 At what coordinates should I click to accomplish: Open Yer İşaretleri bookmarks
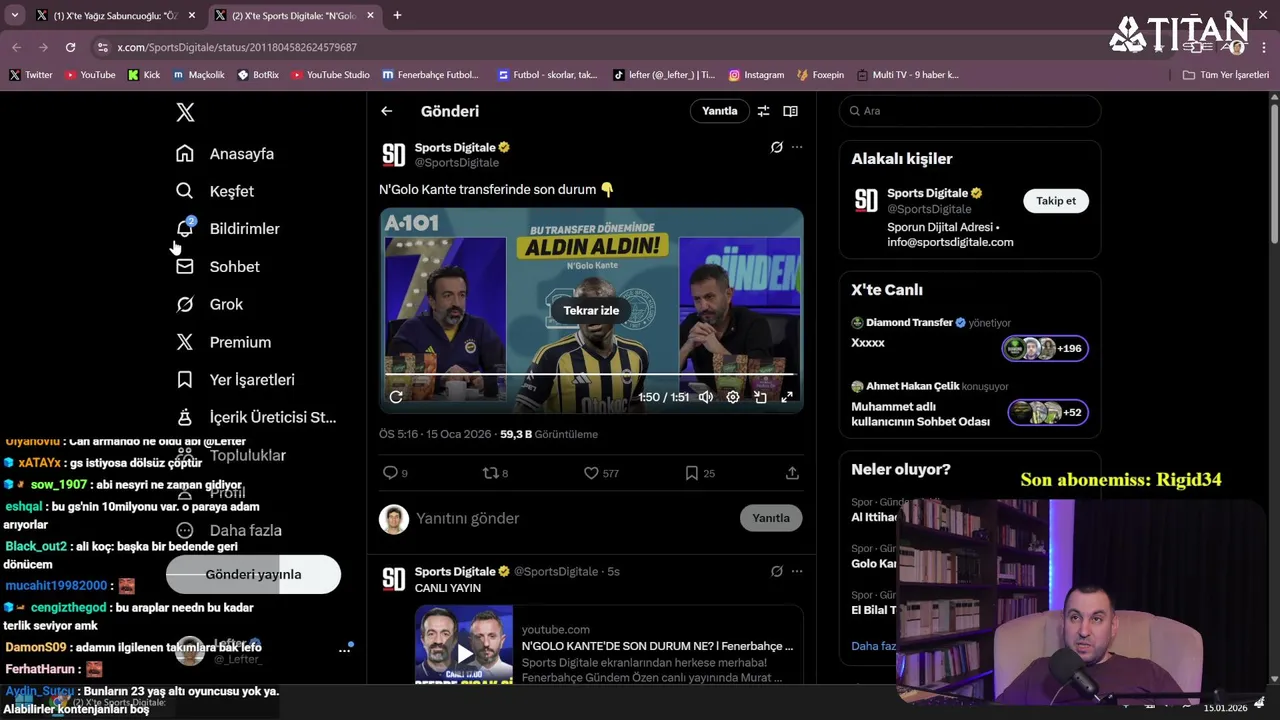coord(235,380)
